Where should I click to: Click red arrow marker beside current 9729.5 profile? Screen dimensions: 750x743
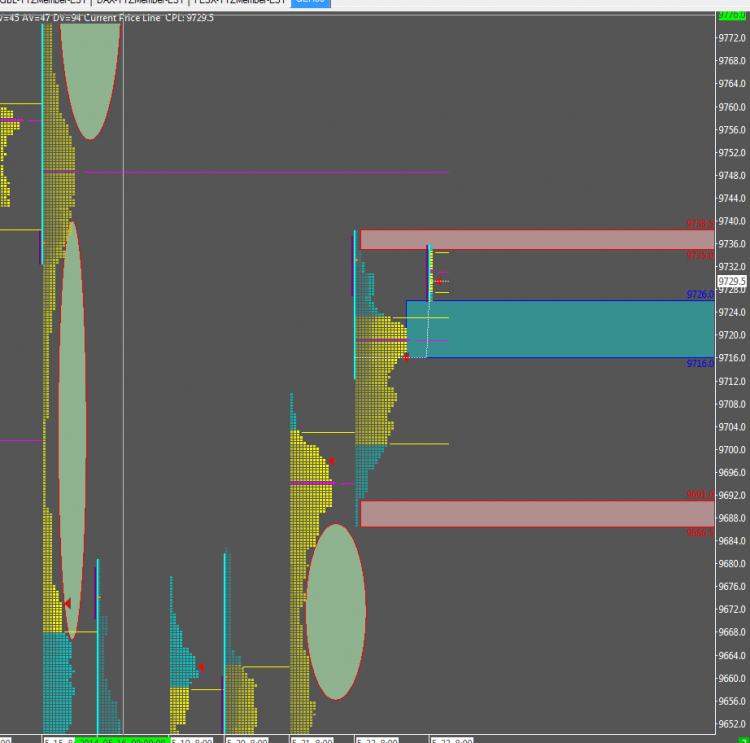coord(438,281)
